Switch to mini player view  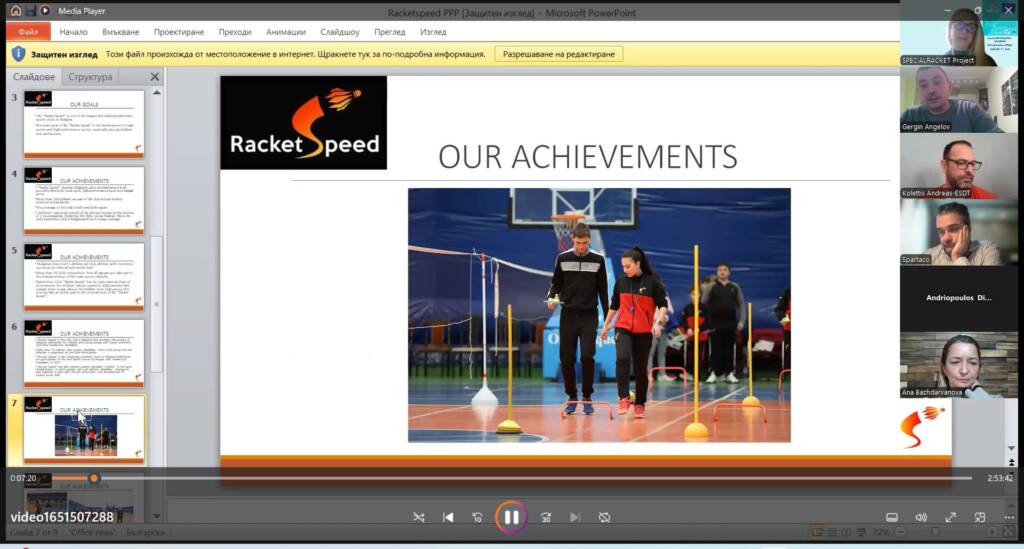tap(980, 517)
